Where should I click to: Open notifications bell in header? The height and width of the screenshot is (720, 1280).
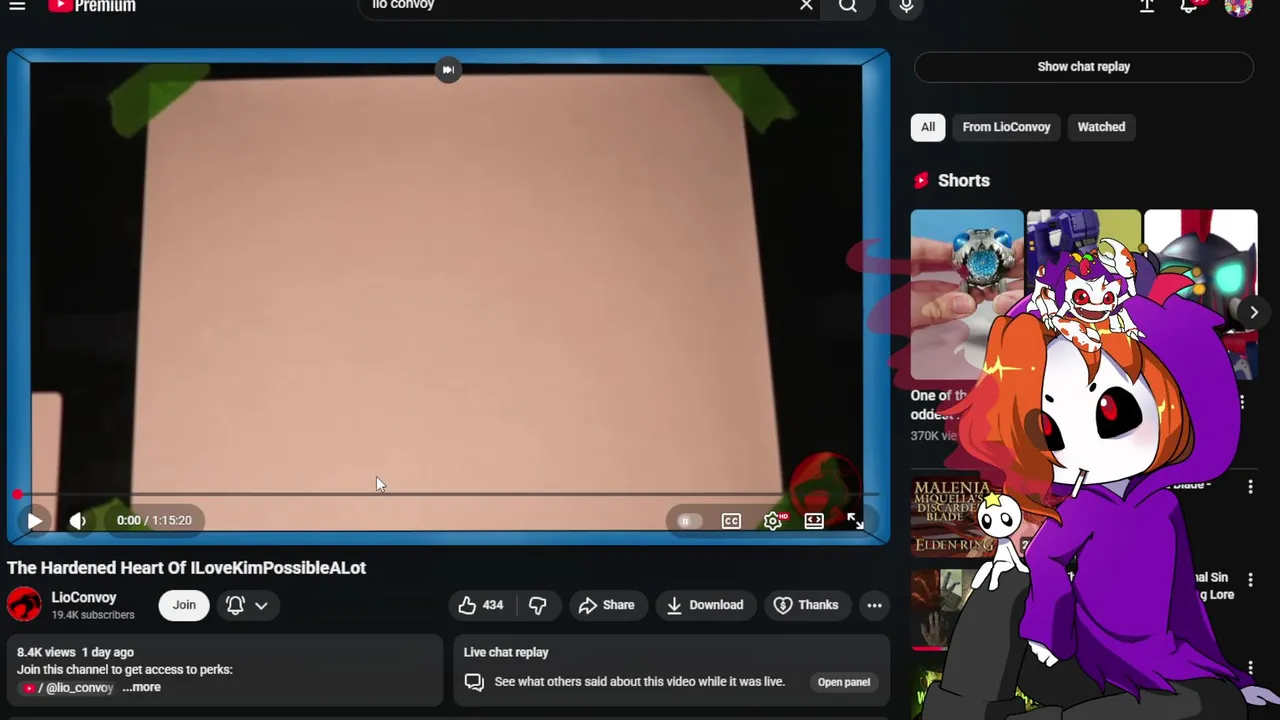pyautogui.click(x=1189, y=6)
